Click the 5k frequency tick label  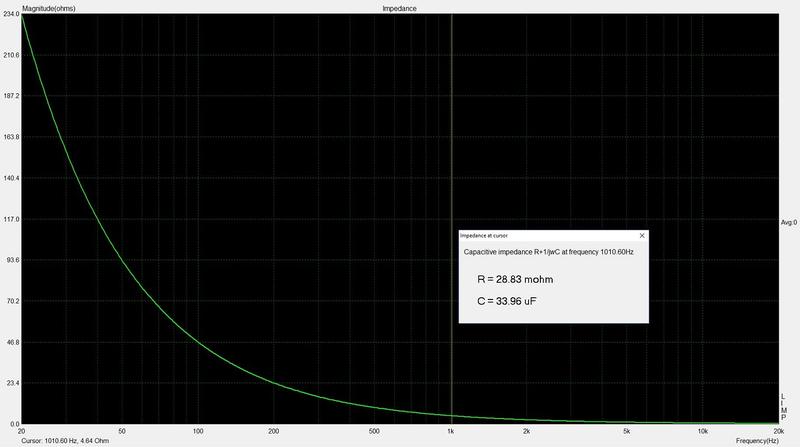pos(627,432)
